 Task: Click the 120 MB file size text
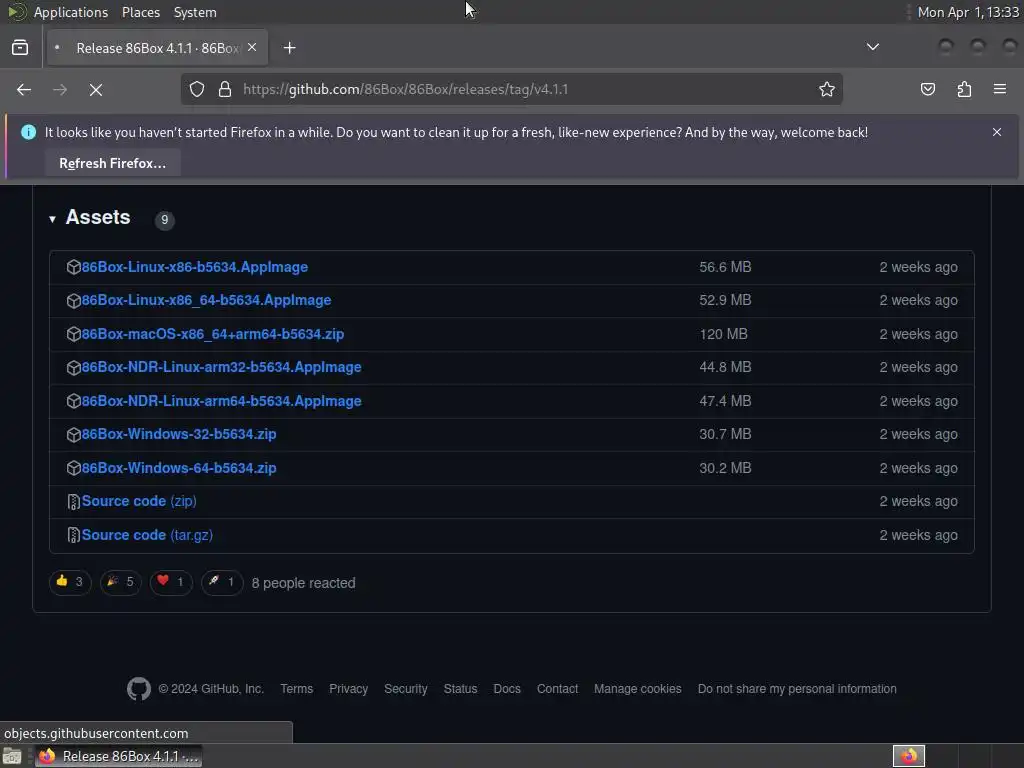[724, 334]
